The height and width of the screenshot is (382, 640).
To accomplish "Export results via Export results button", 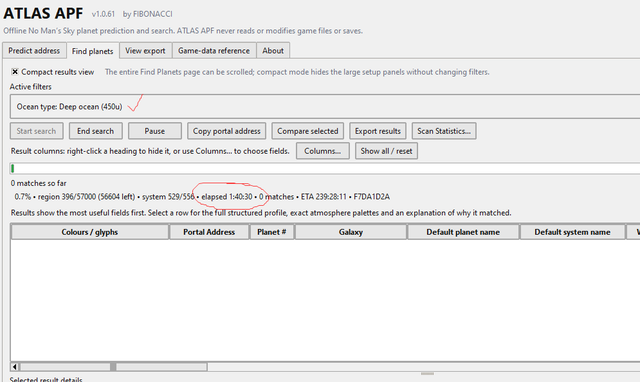I will [x=378, y=131].
